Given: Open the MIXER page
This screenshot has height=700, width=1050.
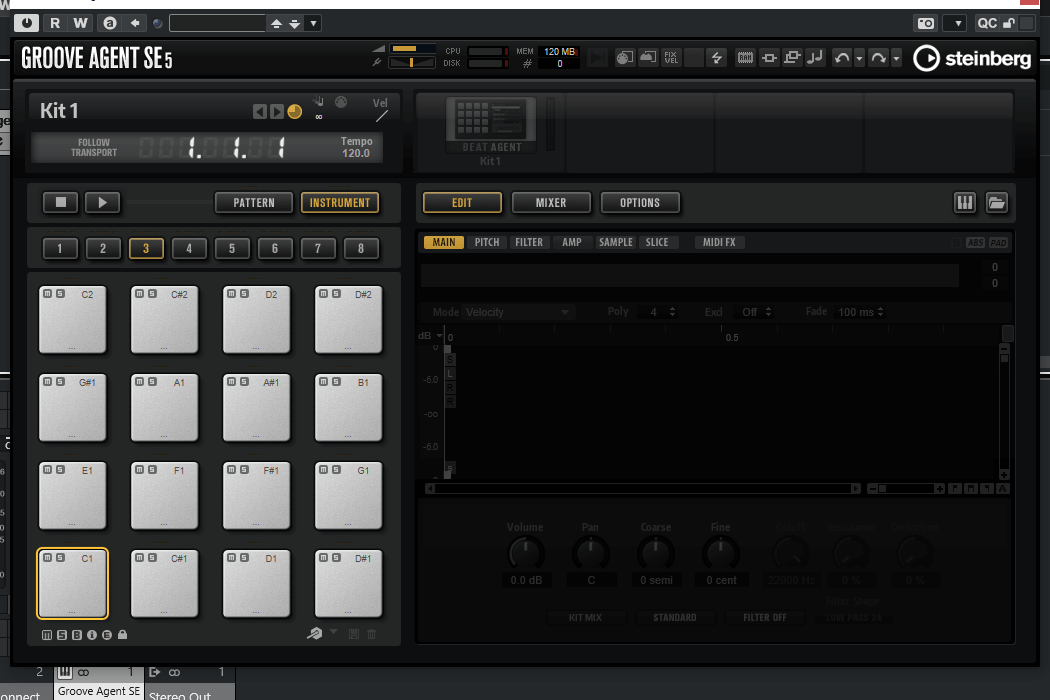Looking at the screenshot, I should [x=551, y=202].
